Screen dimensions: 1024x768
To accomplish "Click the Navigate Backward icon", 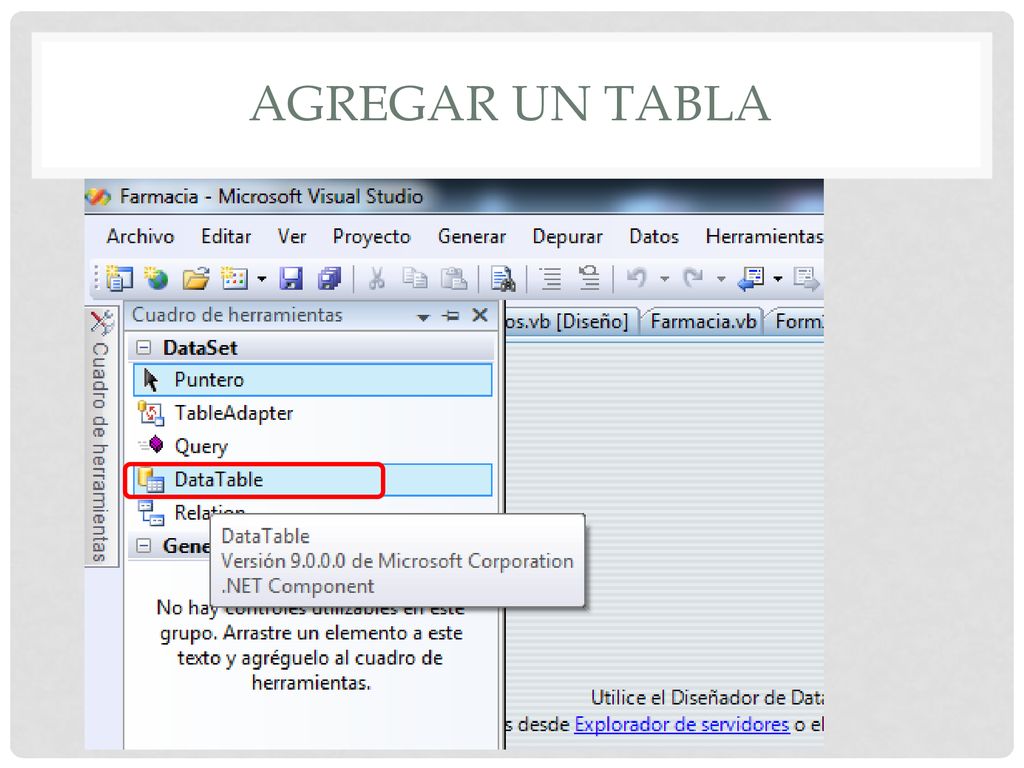I will point(750,279).
